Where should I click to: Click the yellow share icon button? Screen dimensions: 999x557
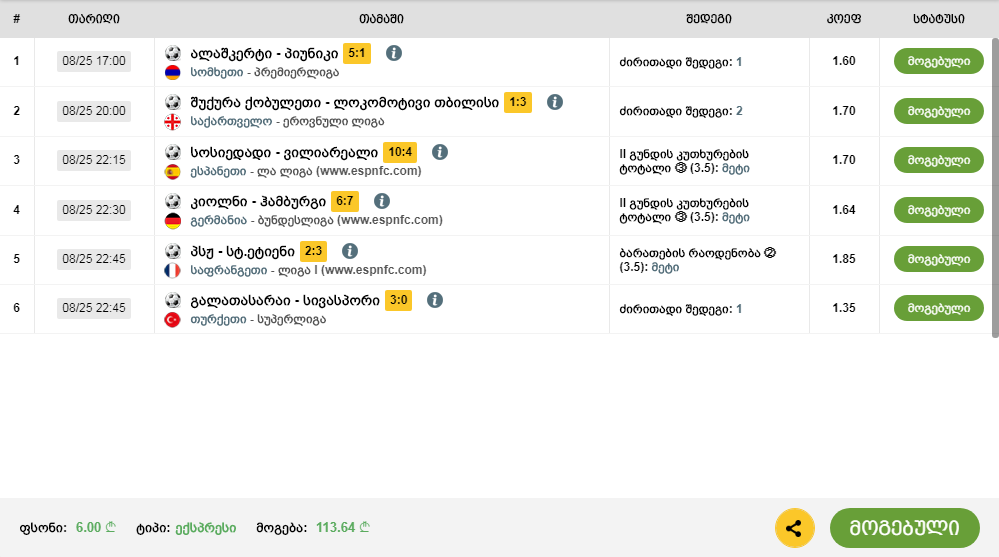pyautogui.click(x=794, y=528)
